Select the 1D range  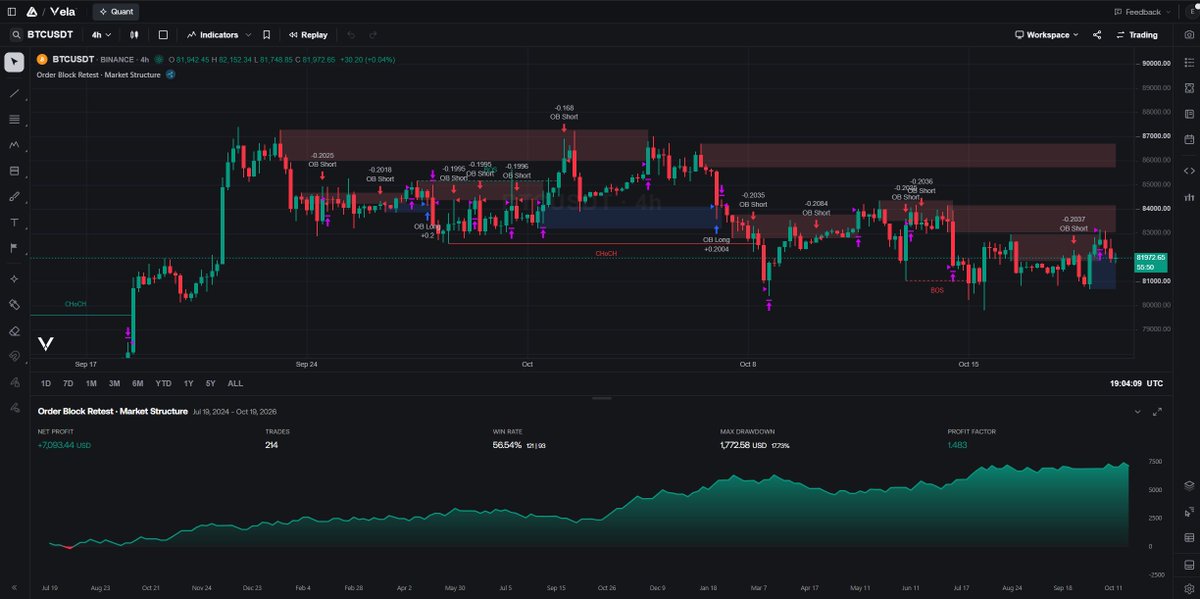46,383
